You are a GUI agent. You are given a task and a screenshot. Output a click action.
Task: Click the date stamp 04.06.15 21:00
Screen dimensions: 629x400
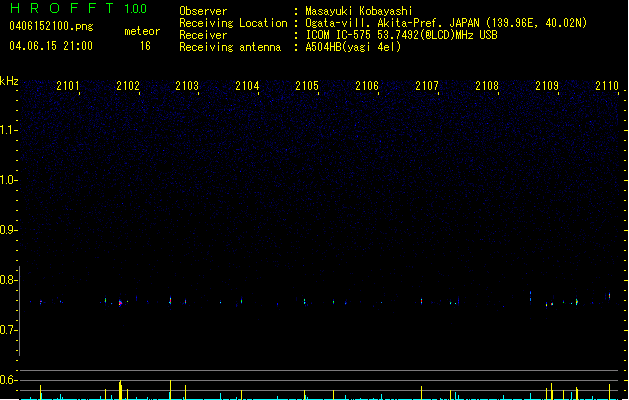[51, 46]
